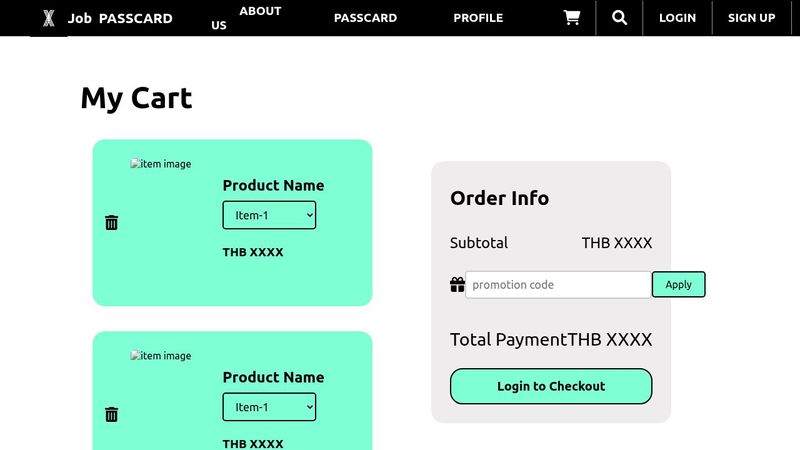Click the first Product Name heading
Viewport: 800px width, 450px height.
pos(273,185)
